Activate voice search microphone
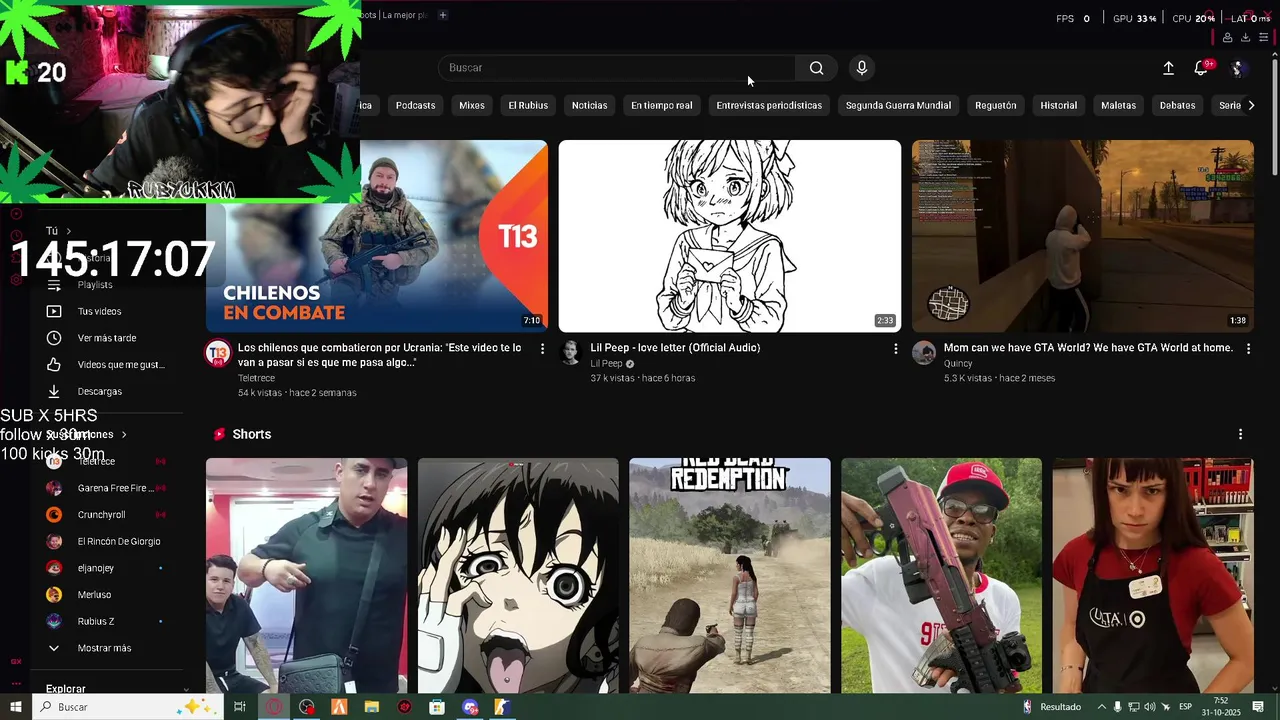Screen dimensions: 1280x720 862,68
